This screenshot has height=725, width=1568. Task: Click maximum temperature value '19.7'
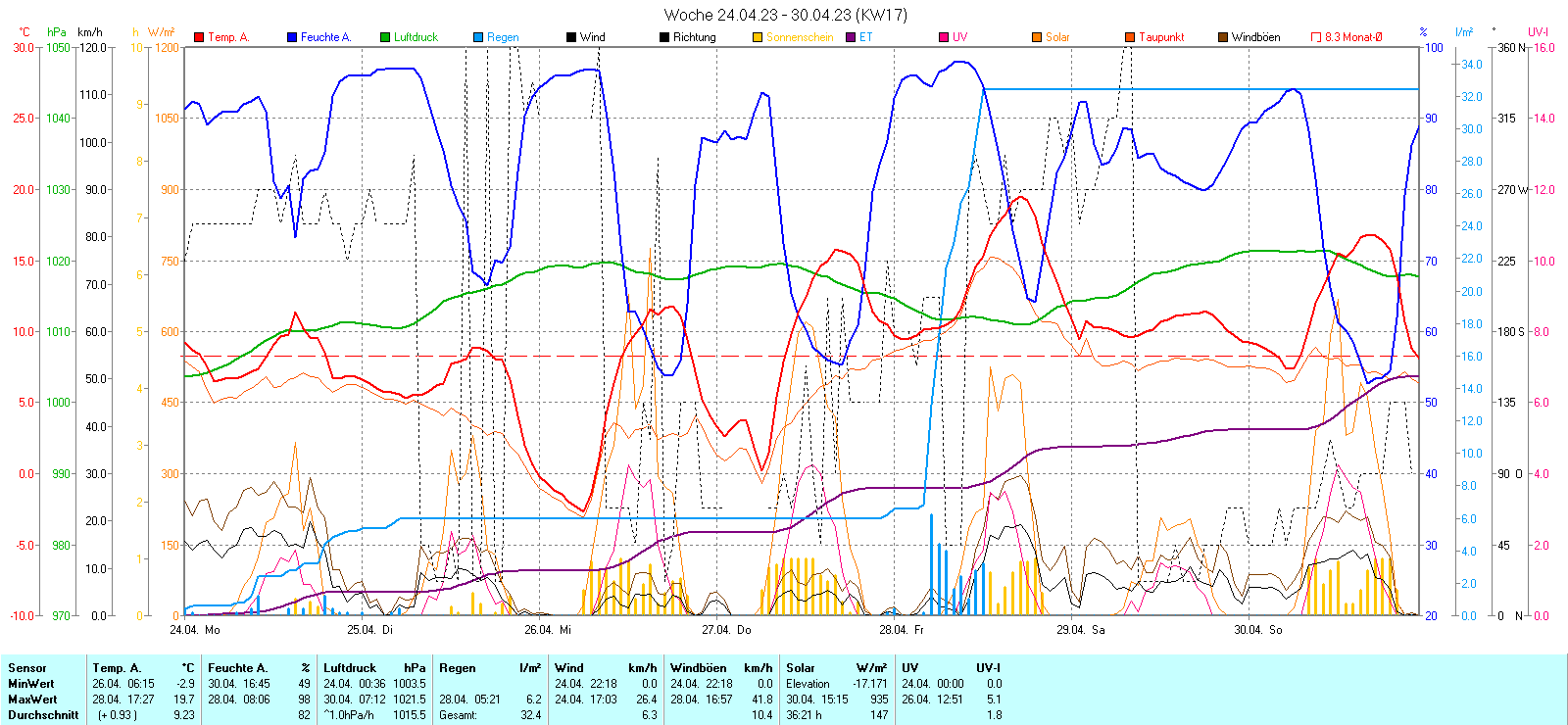184,700
